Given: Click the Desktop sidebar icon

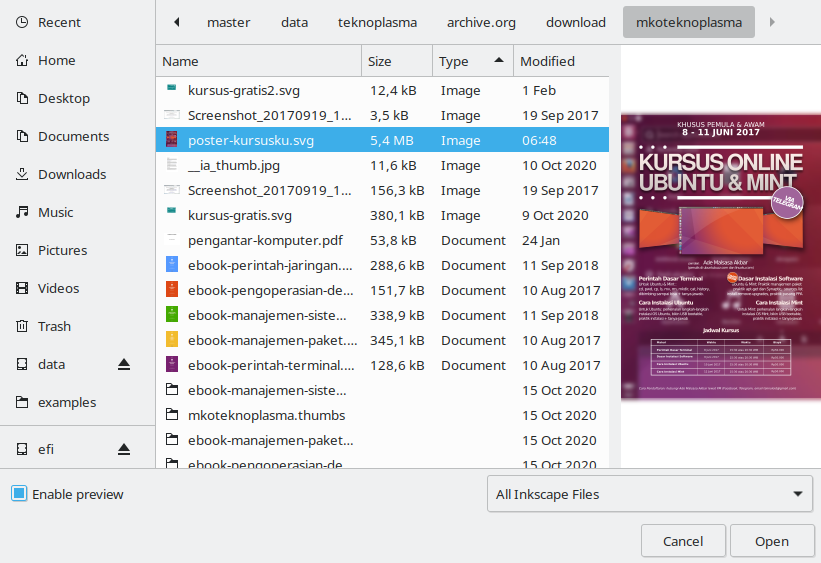Looking at the screenshot, I should coord(22,98).
